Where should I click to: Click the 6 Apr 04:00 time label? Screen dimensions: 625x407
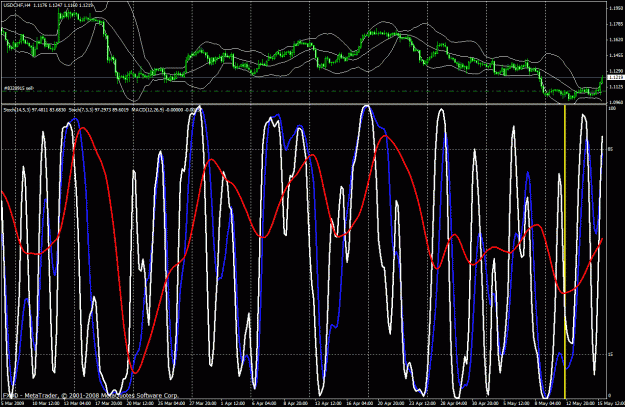[x=264, y=403]
